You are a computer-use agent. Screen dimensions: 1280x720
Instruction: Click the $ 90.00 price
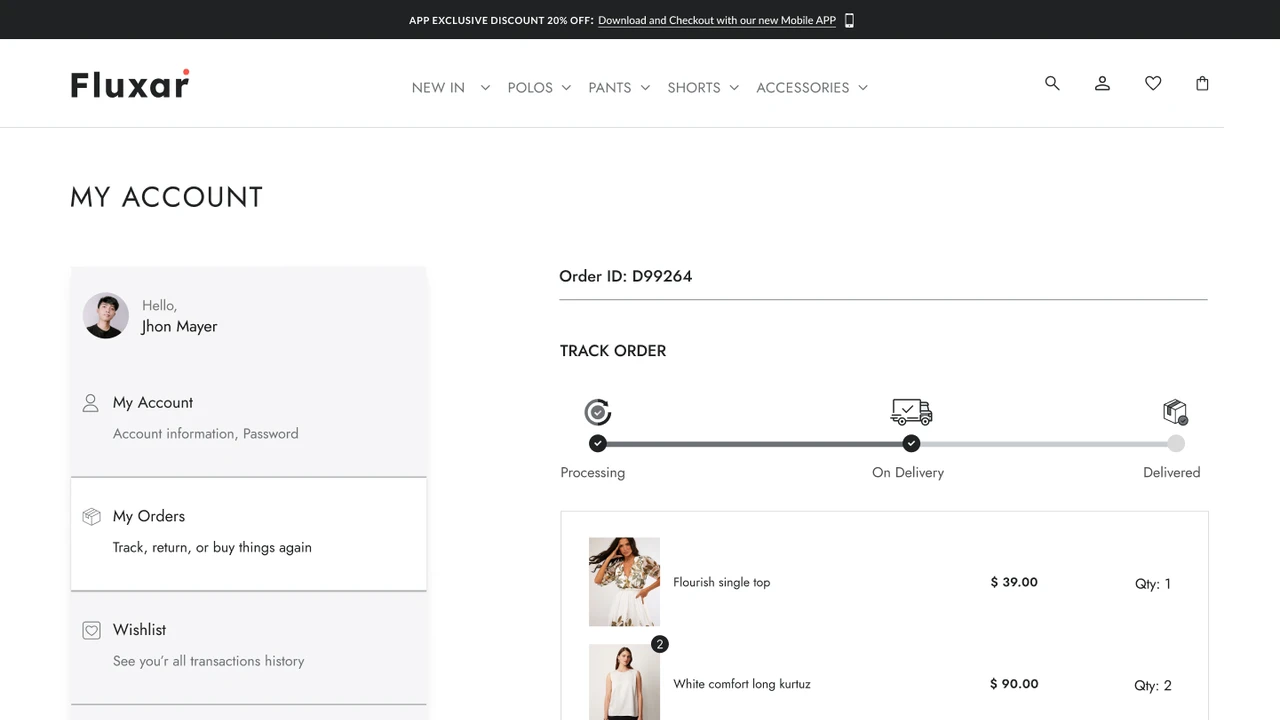click(x=1014, y=684)
